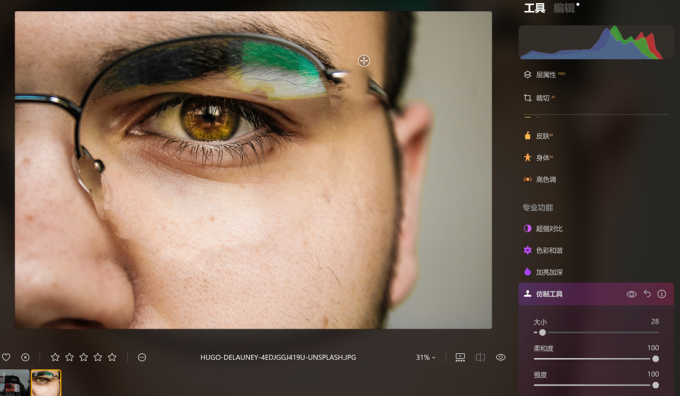This screenshot has height=396, width=680.
Task: Show info for the 仿制工具 panel
Action: (x=661, y=294)
